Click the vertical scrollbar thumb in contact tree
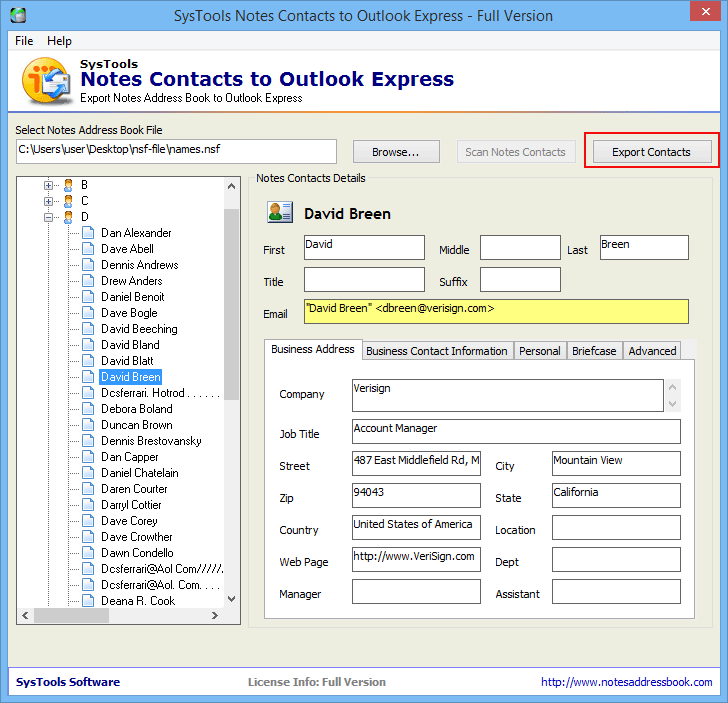 tap(231, 304)
